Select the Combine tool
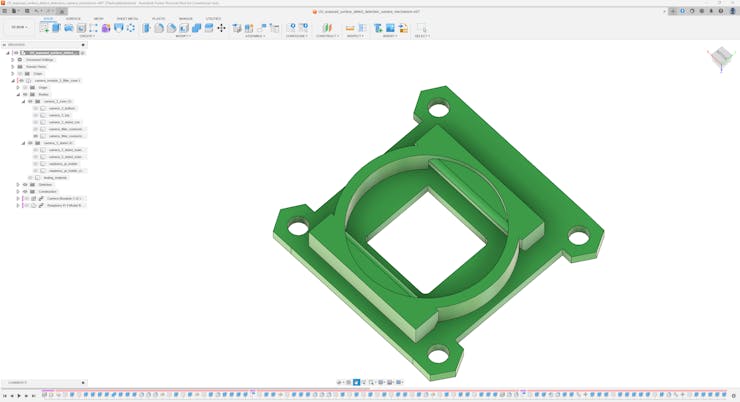This screenshot has width=740, height=402. pos(196,28)
